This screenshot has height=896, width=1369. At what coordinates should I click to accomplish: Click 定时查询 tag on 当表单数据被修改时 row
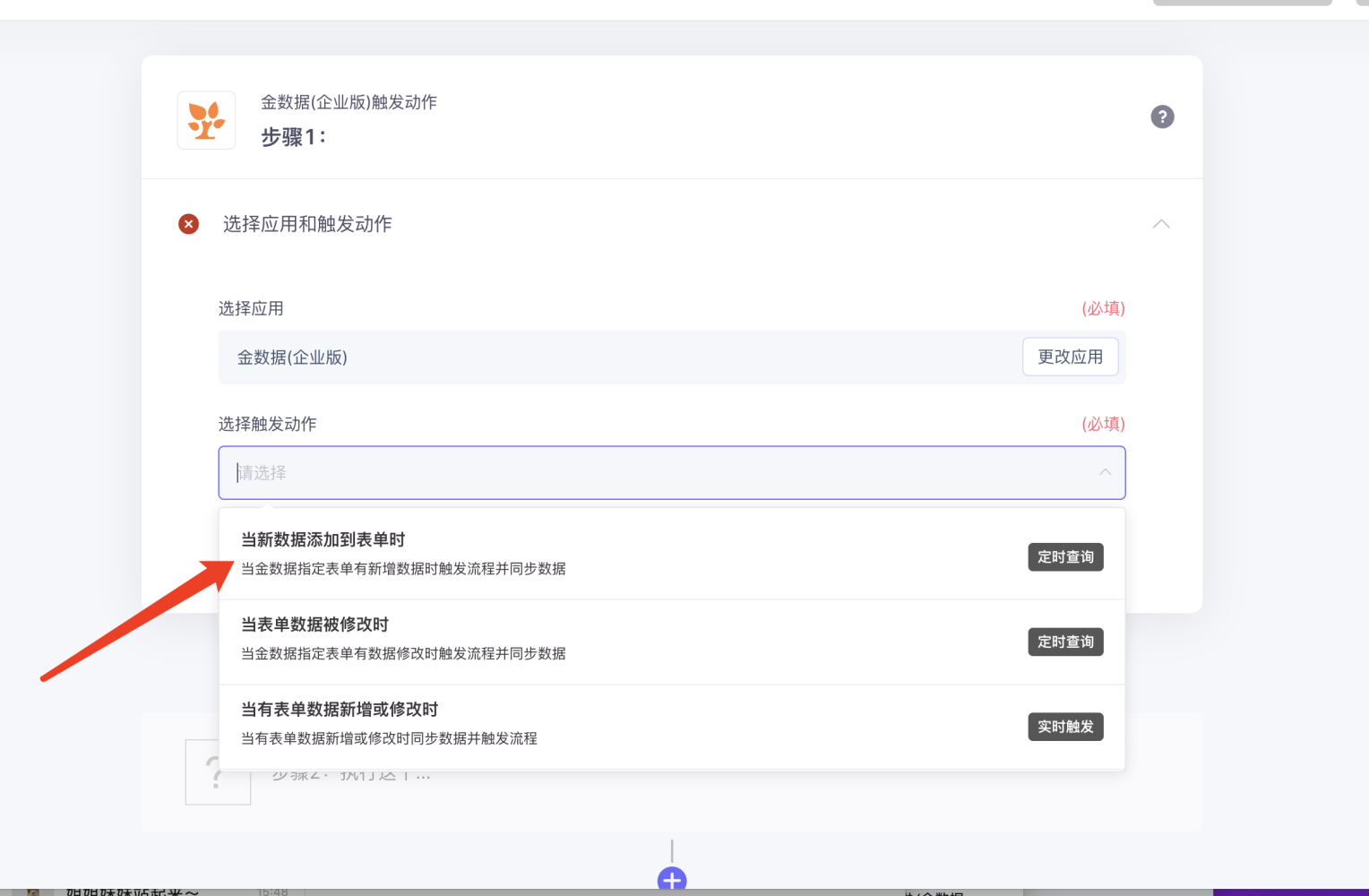[1065, 642]
